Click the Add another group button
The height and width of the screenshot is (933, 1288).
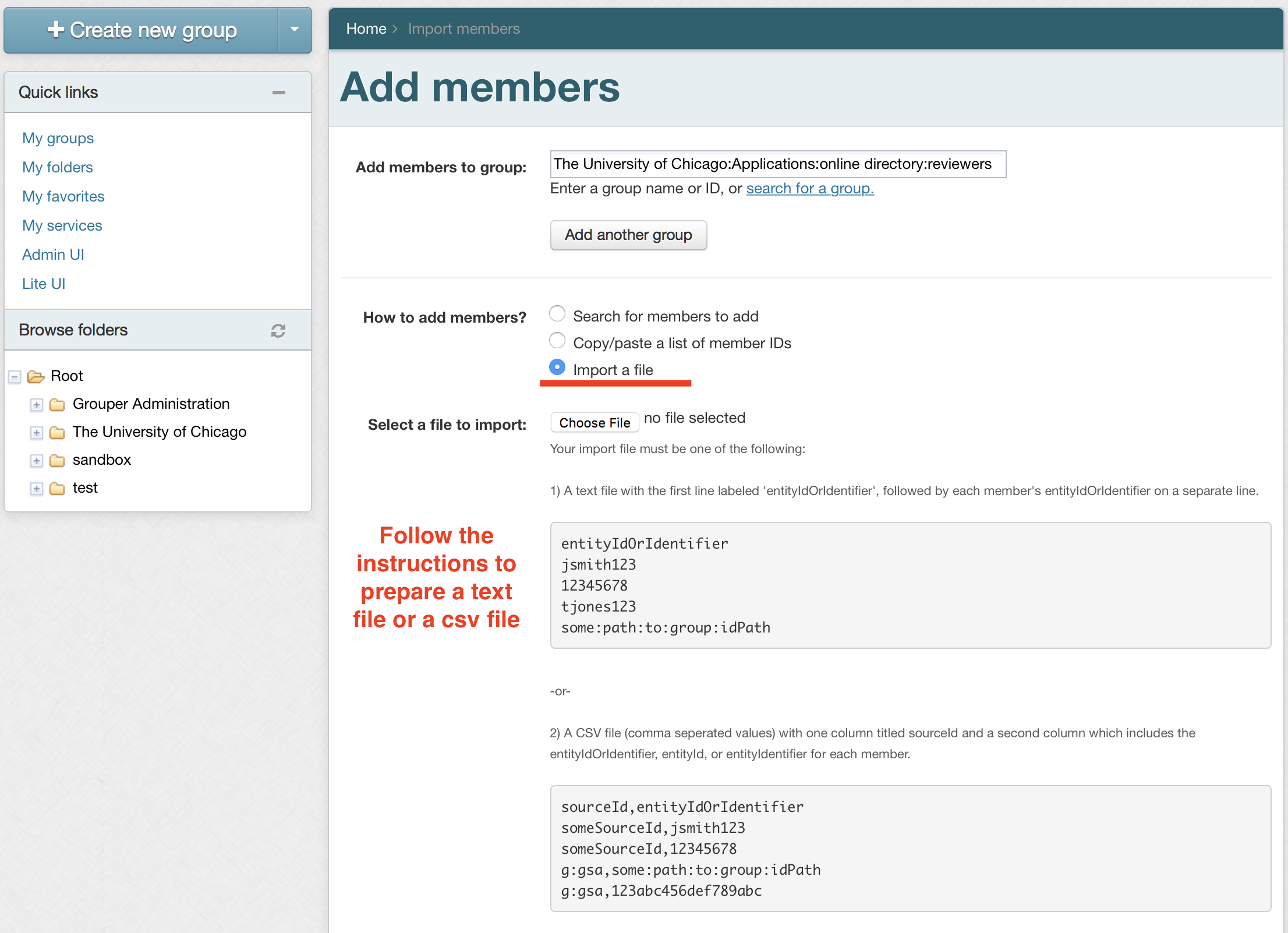pyautogui.click(x=628, y=235)
